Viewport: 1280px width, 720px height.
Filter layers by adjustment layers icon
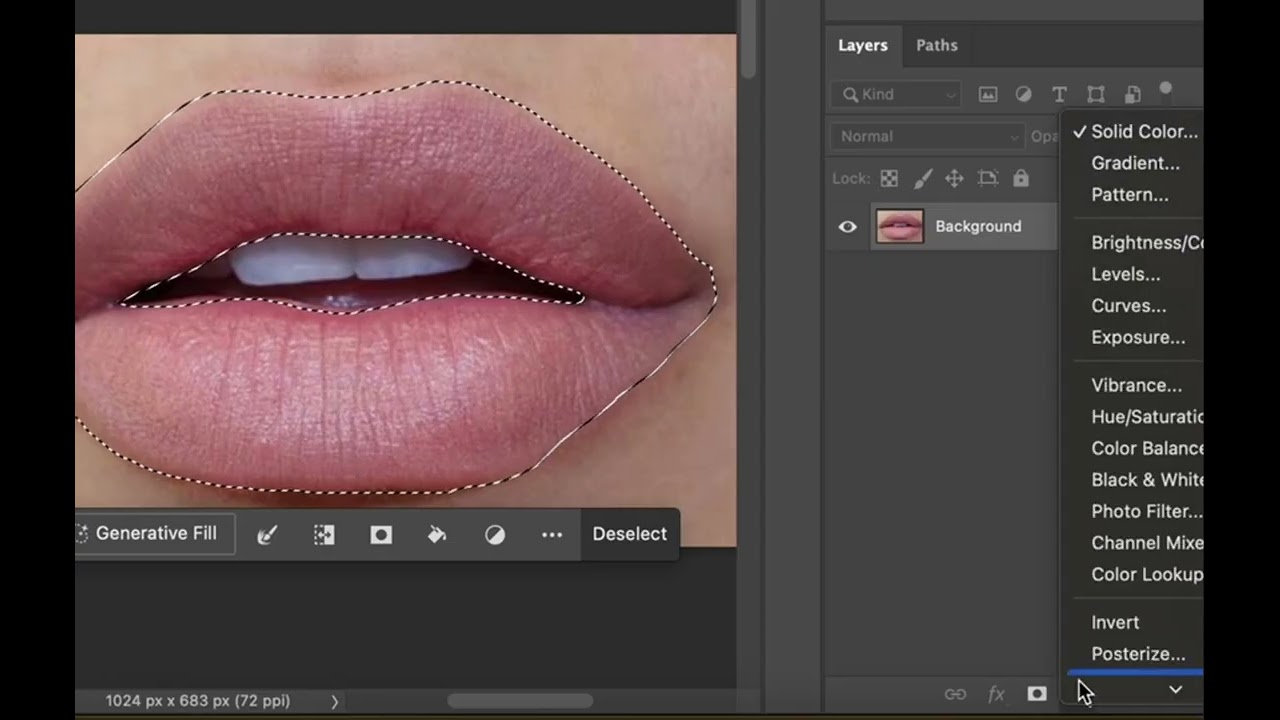pyautogui.click(x=1023, y=94)
